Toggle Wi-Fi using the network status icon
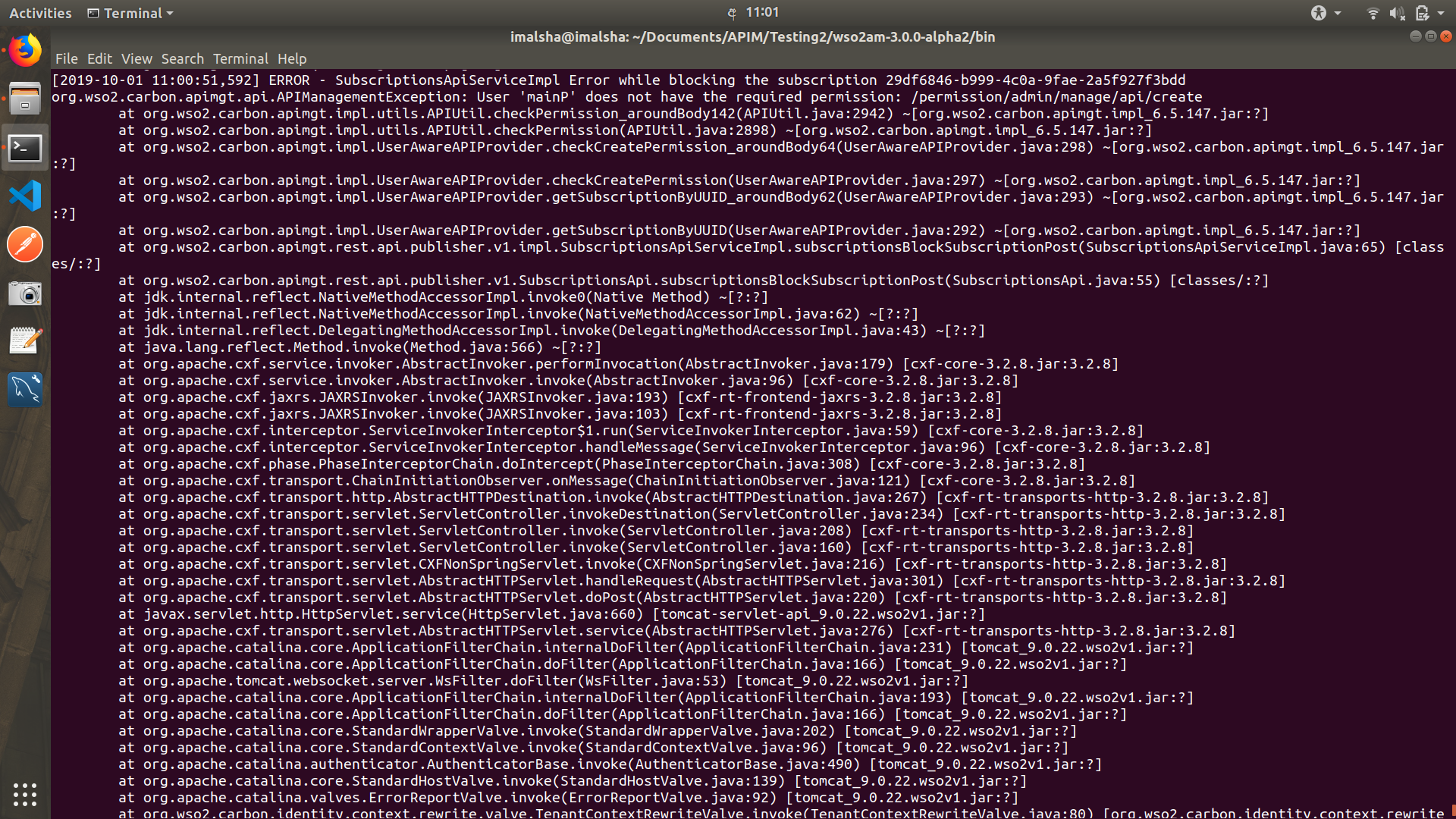 (1373, 12)
